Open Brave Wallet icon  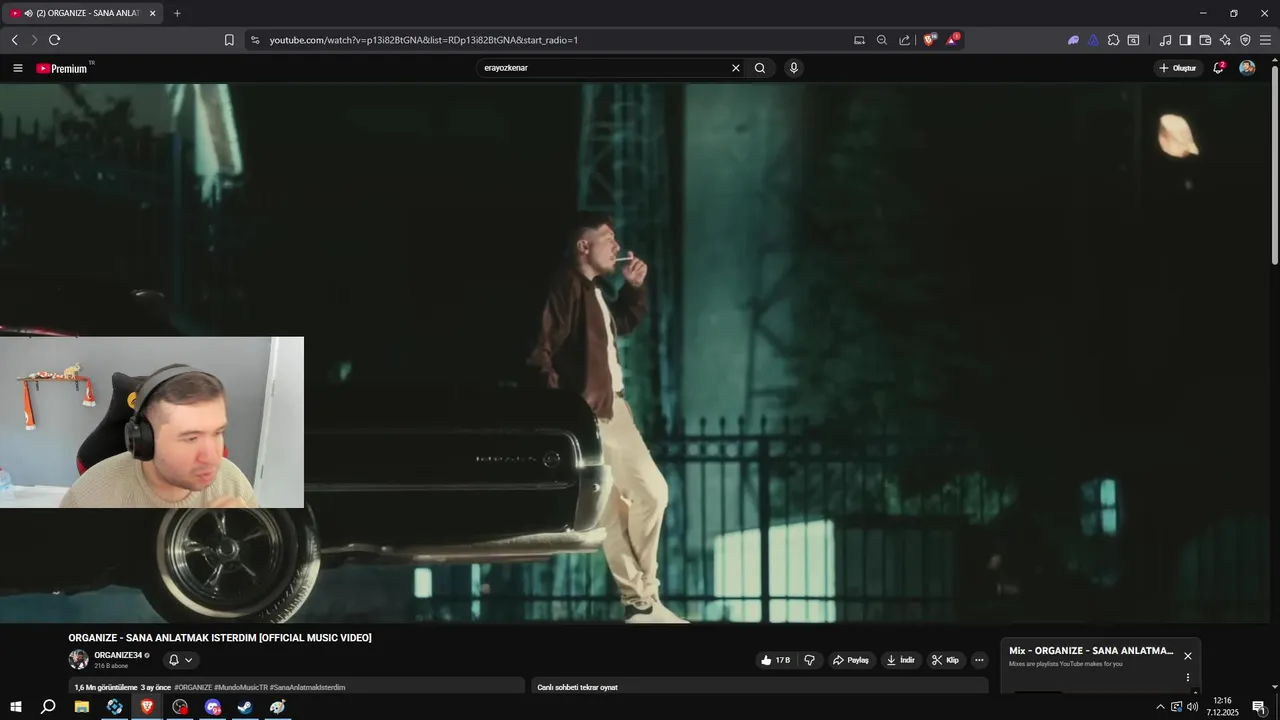pyautogui.click(x=1205, y=40)
